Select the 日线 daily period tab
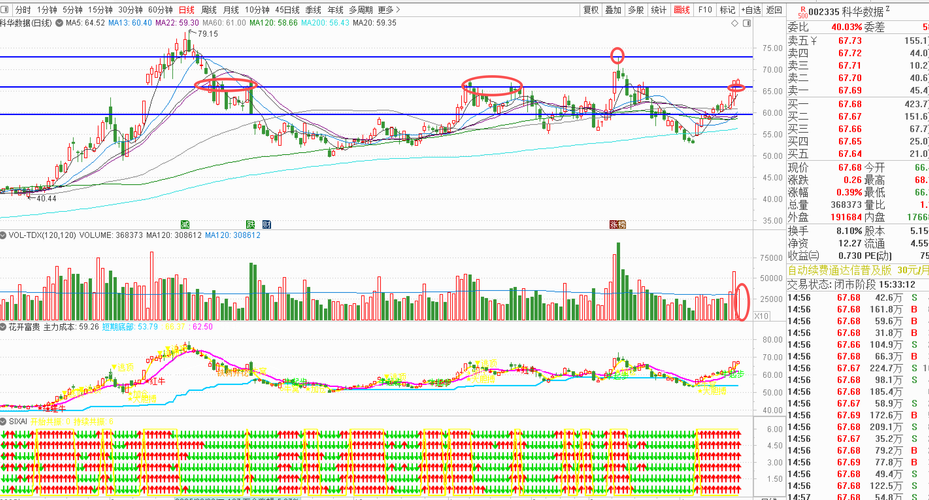Screen dimensions: 929x500 (x=187, y=9)
